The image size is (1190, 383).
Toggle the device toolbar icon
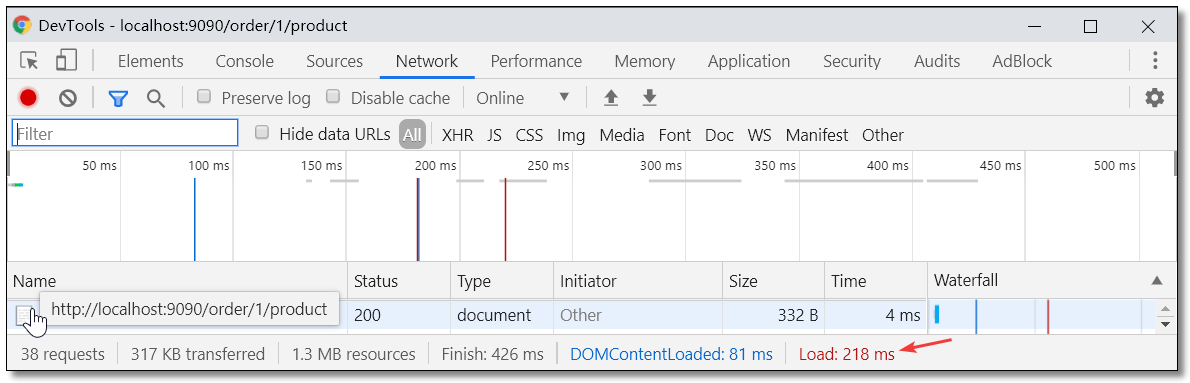coord(68,61)
